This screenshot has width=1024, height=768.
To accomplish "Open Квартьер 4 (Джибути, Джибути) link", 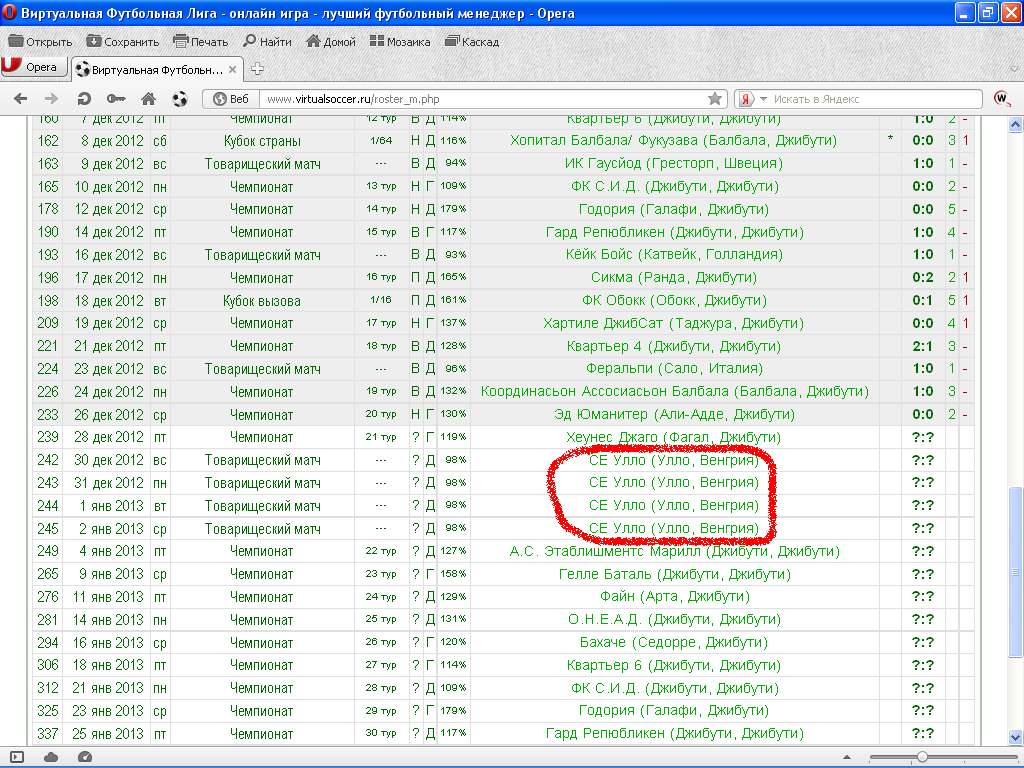I will point(673,346).
